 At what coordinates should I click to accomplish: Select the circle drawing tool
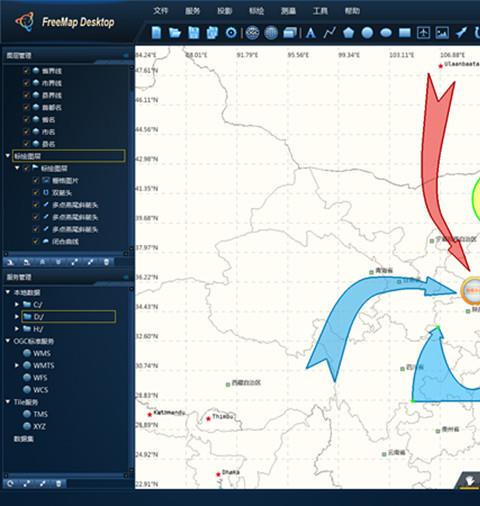[x=367, y=33]
